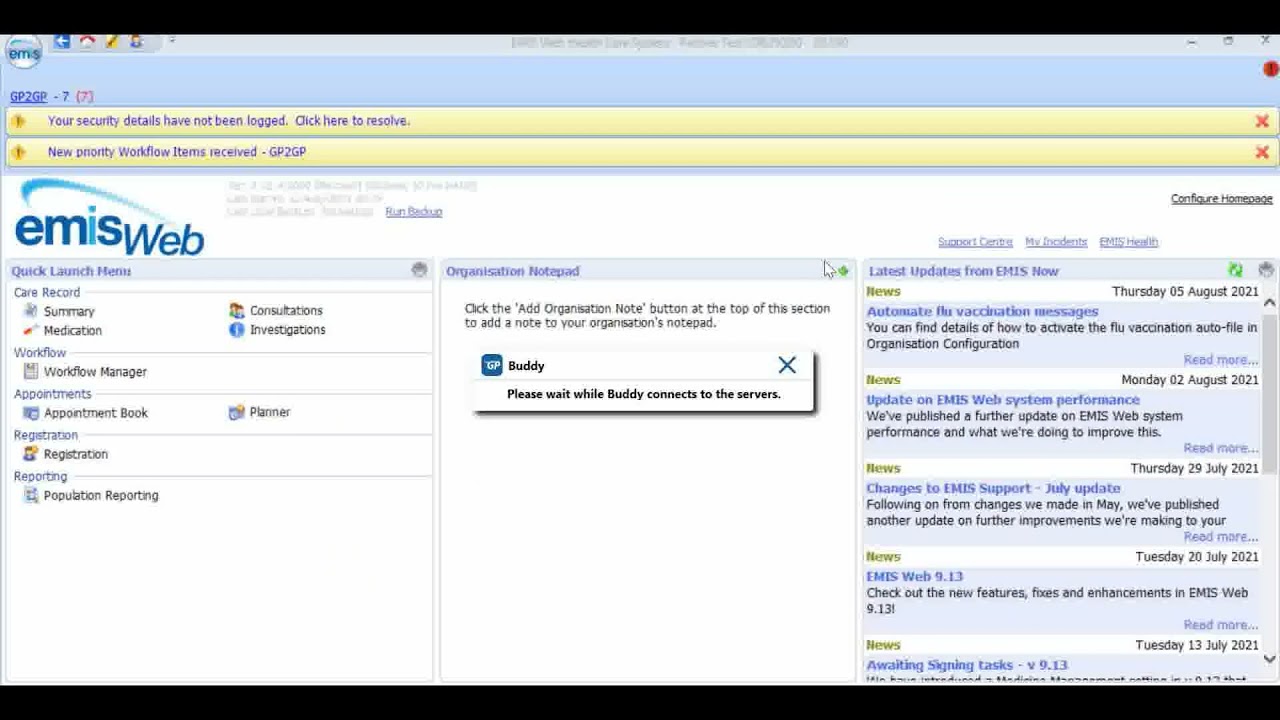Open the EMIS ball application menu
Image resolution: width=1280 pixels, height=720 pixels.
point(24,53)
